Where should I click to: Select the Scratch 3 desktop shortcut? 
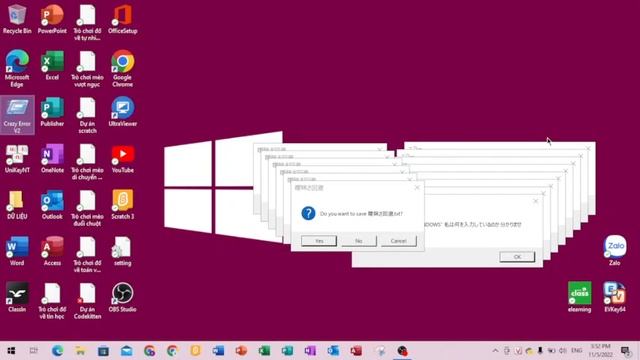pos(122,205)
